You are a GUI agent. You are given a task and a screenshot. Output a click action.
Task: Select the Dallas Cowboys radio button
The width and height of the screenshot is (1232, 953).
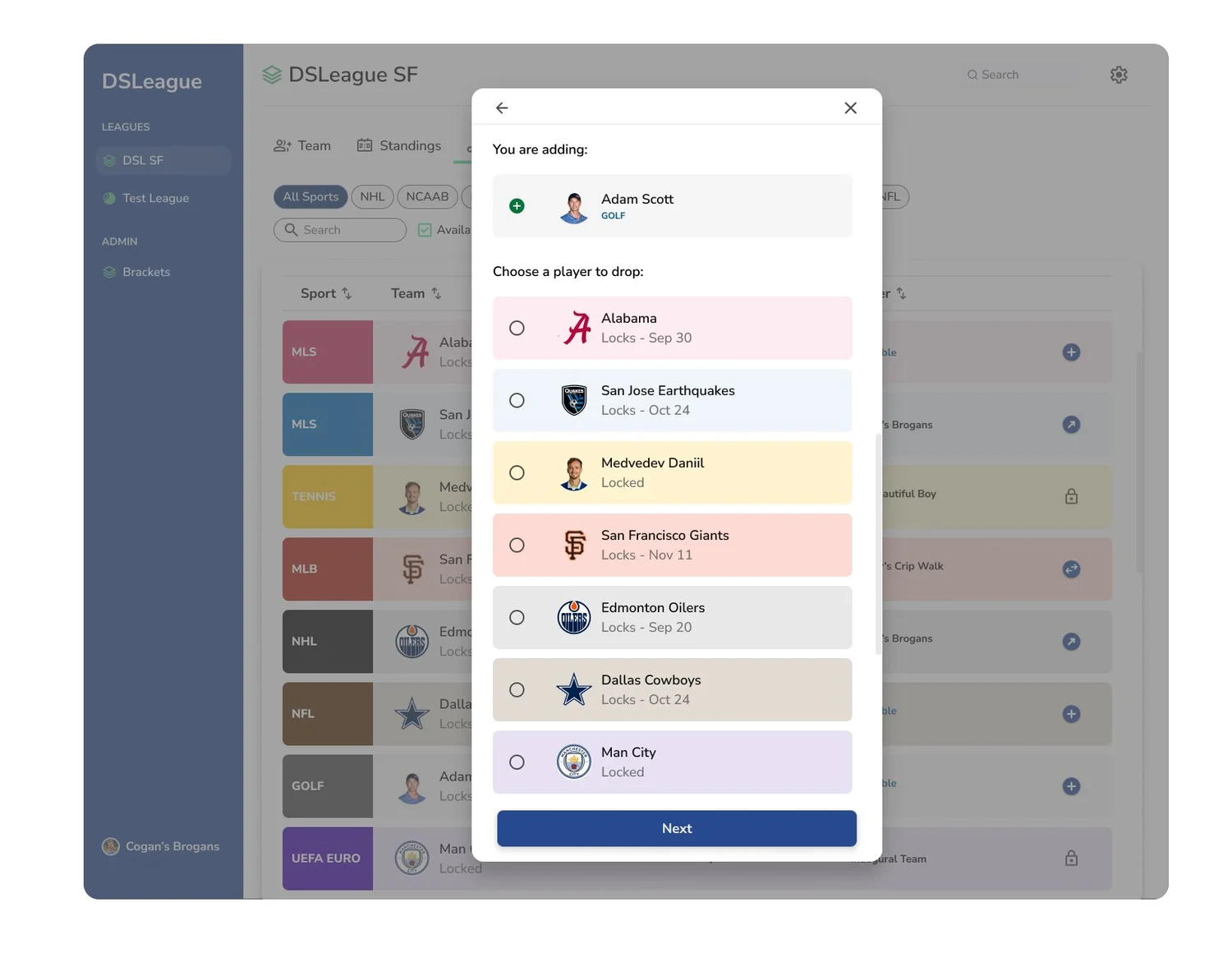[517, 689]
